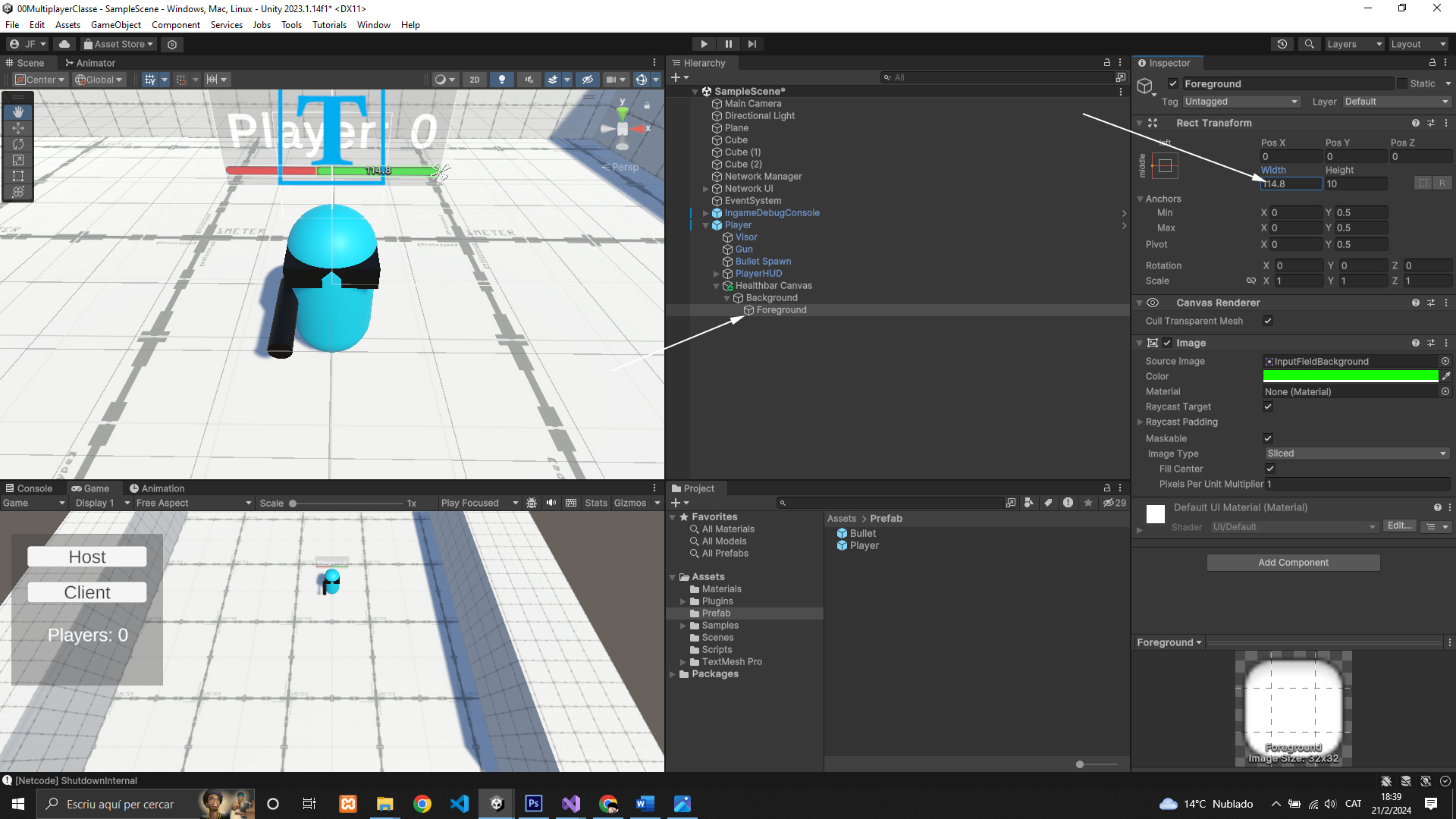This screenshot has width=1456, height=819.
Task: Toggle the Foreground object active checkbox
Action: (x=1173, y=84)
